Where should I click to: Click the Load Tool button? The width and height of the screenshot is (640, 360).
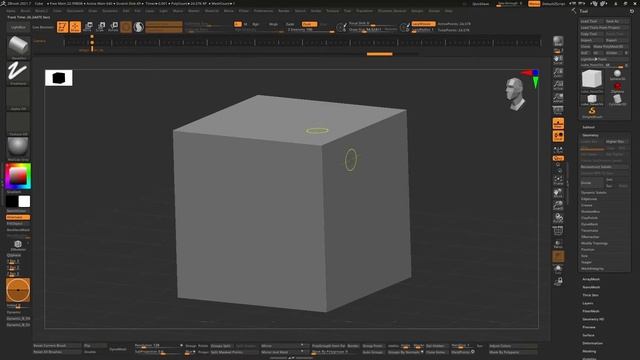tap(591, 21)
